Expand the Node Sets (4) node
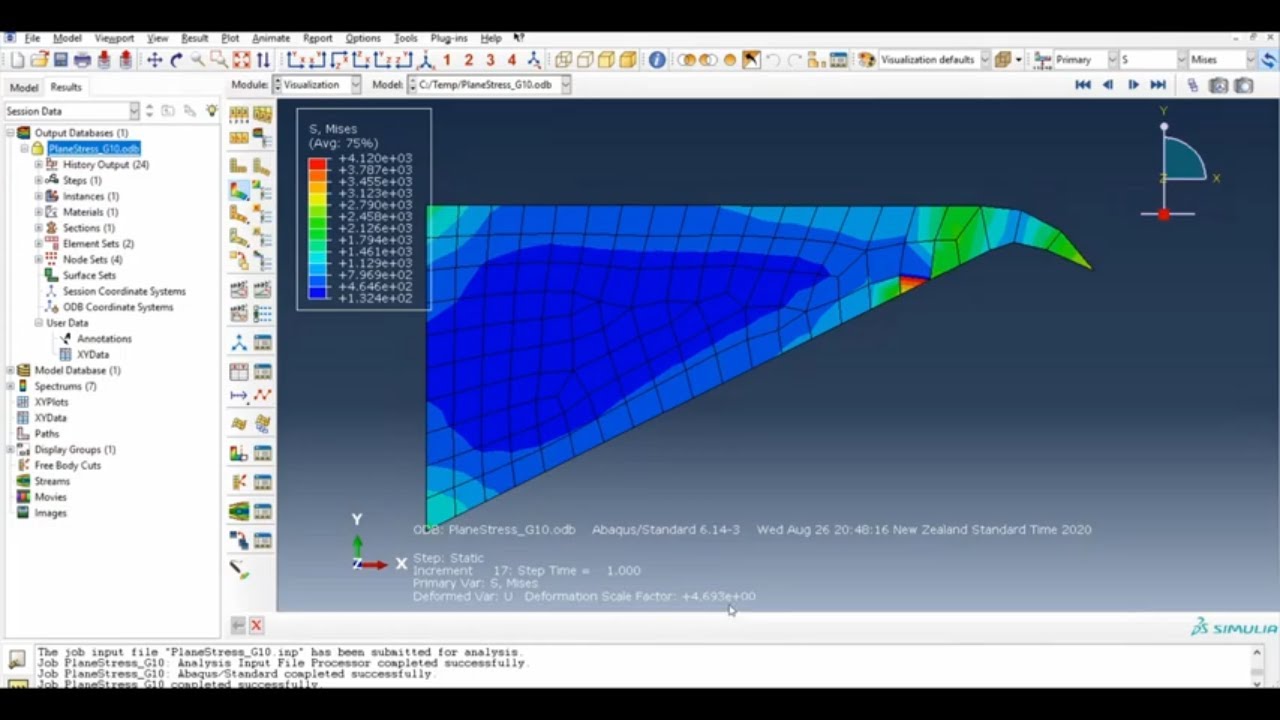The image size is (1280, 720). (39, 259)
